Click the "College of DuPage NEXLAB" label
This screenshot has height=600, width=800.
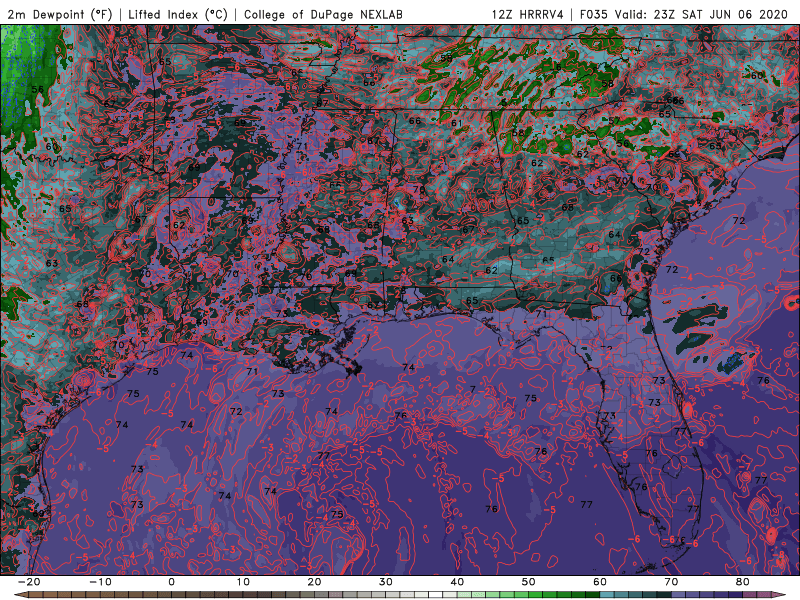tap(323, 14)
